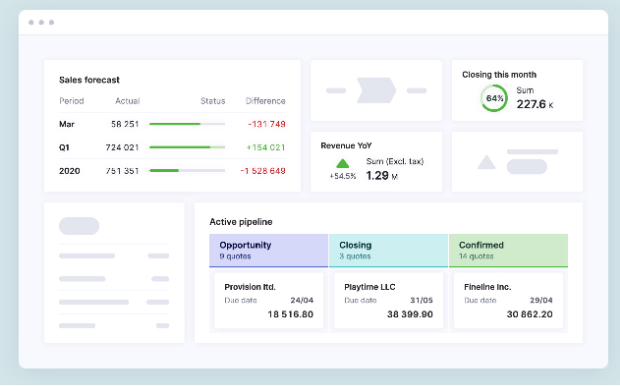Click the Status column header

click(x=213, y=101)
